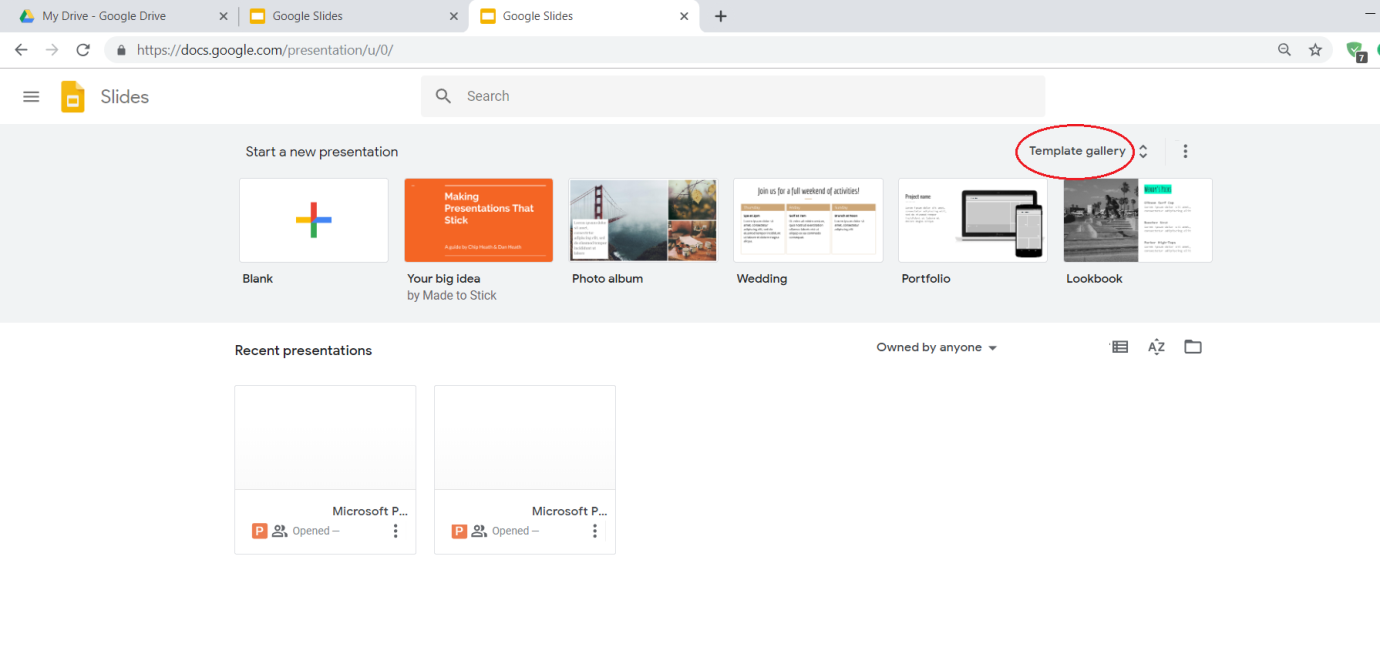Open more options for second recent presentation
Image resolution: width=1380 pixels, height=657 pixels.
pos(595,531)
